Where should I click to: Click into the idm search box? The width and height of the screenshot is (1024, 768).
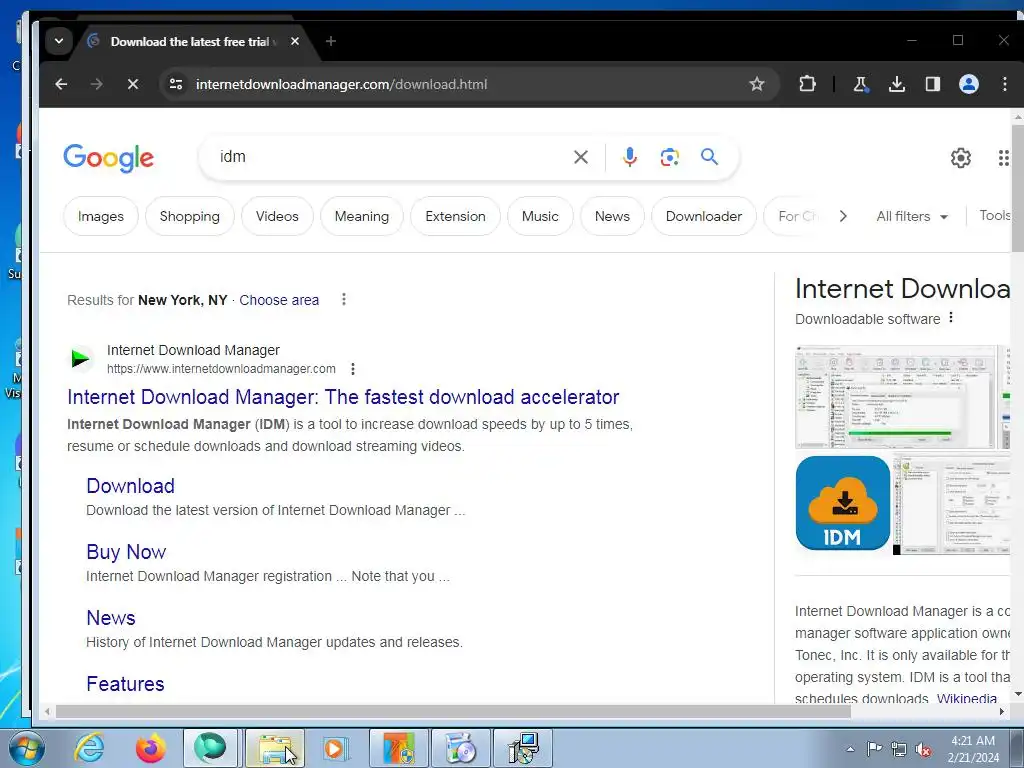[x=392, y=157]
